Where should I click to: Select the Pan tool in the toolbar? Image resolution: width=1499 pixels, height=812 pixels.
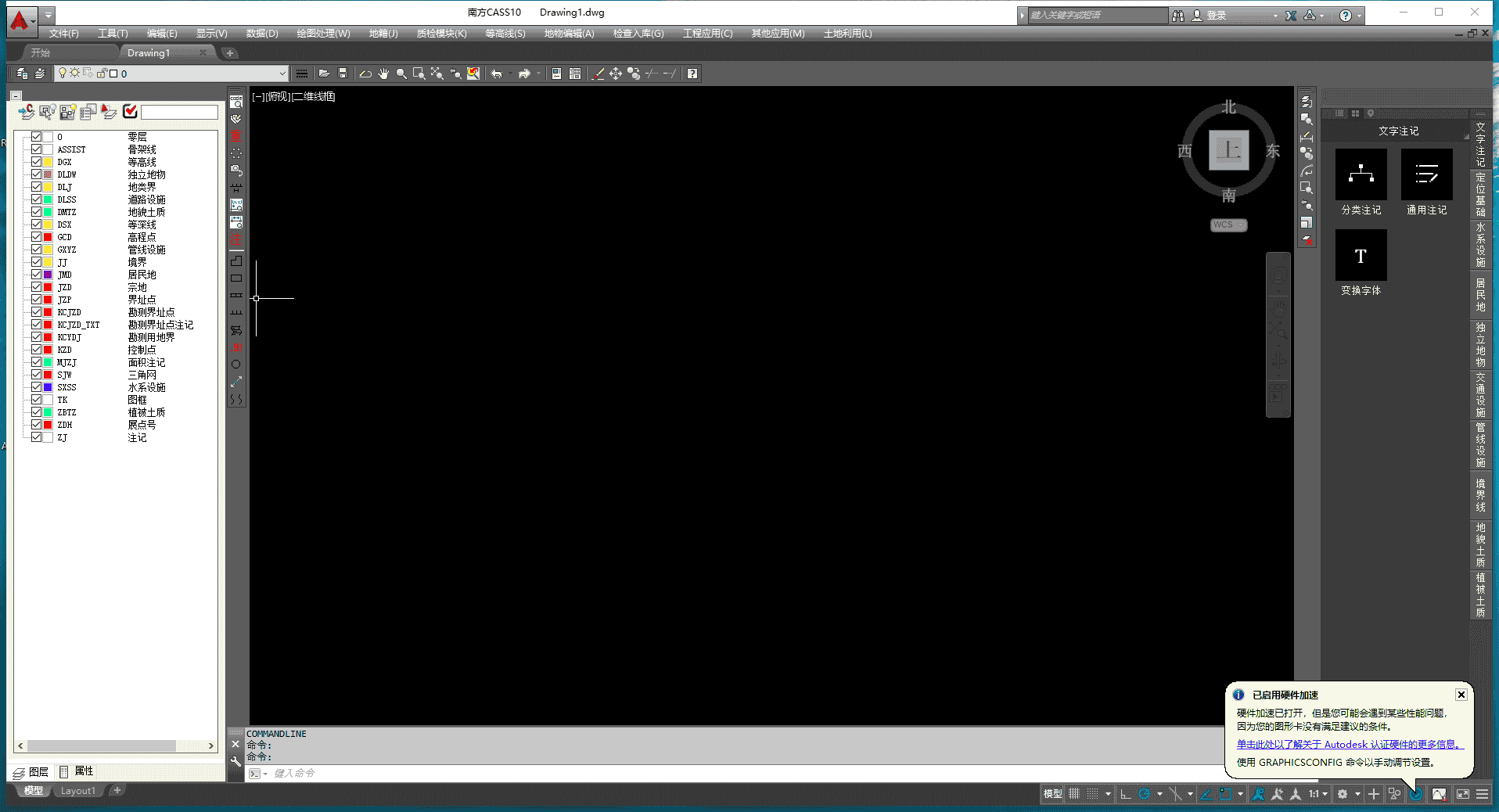tap(383, 74)
